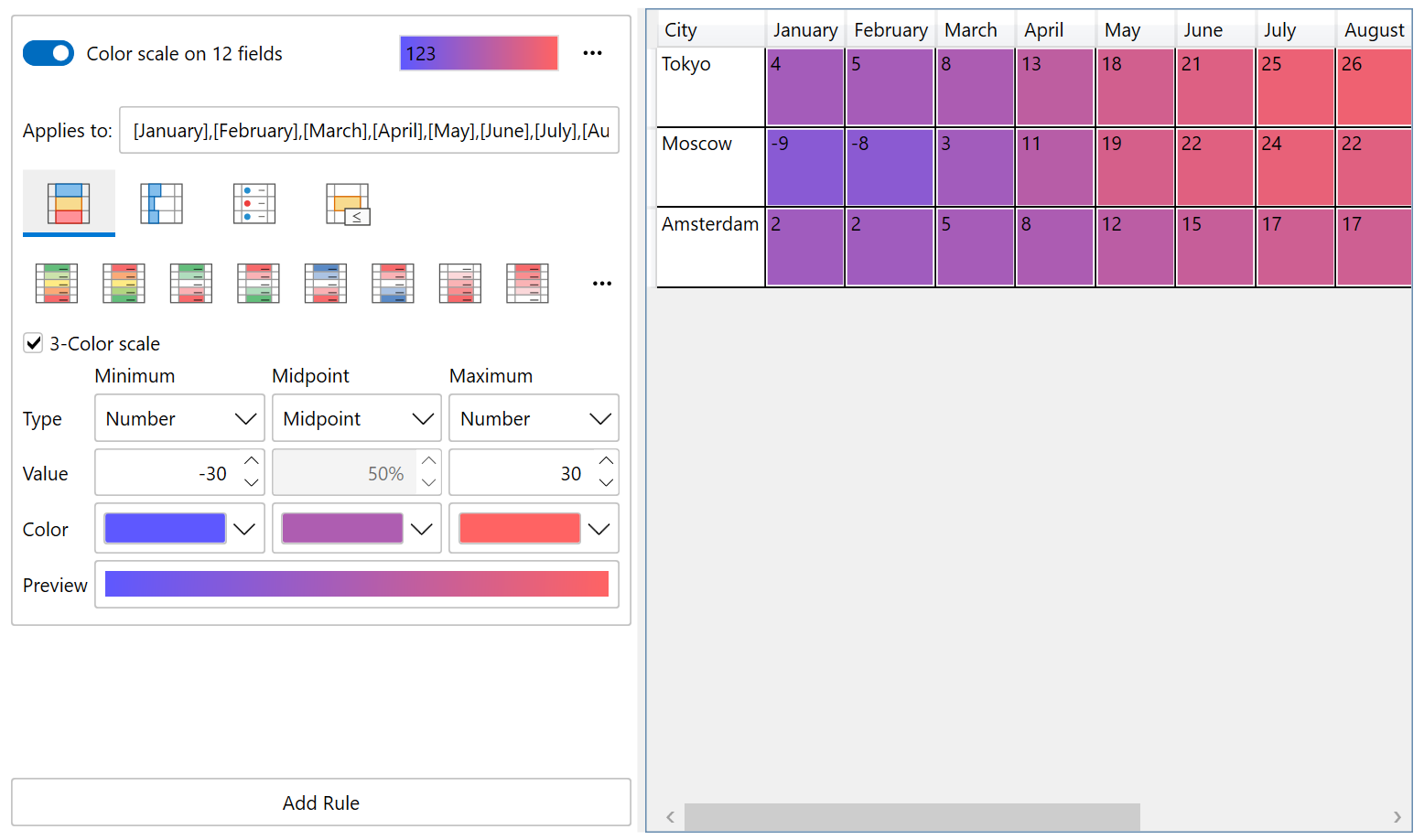Select Moscow February cell showing -8
The height and width of the screenshot is (840, 1424).
pyautogui.click(x=890, y=167)
